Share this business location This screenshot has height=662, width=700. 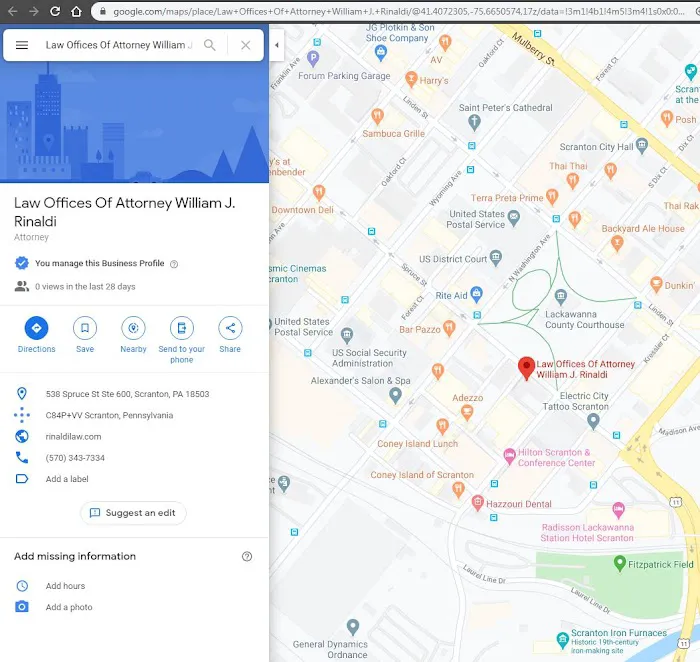point(230,328)
